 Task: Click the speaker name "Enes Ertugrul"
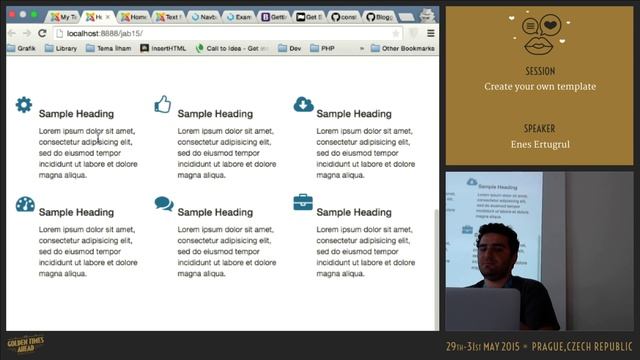click(540, 144)
